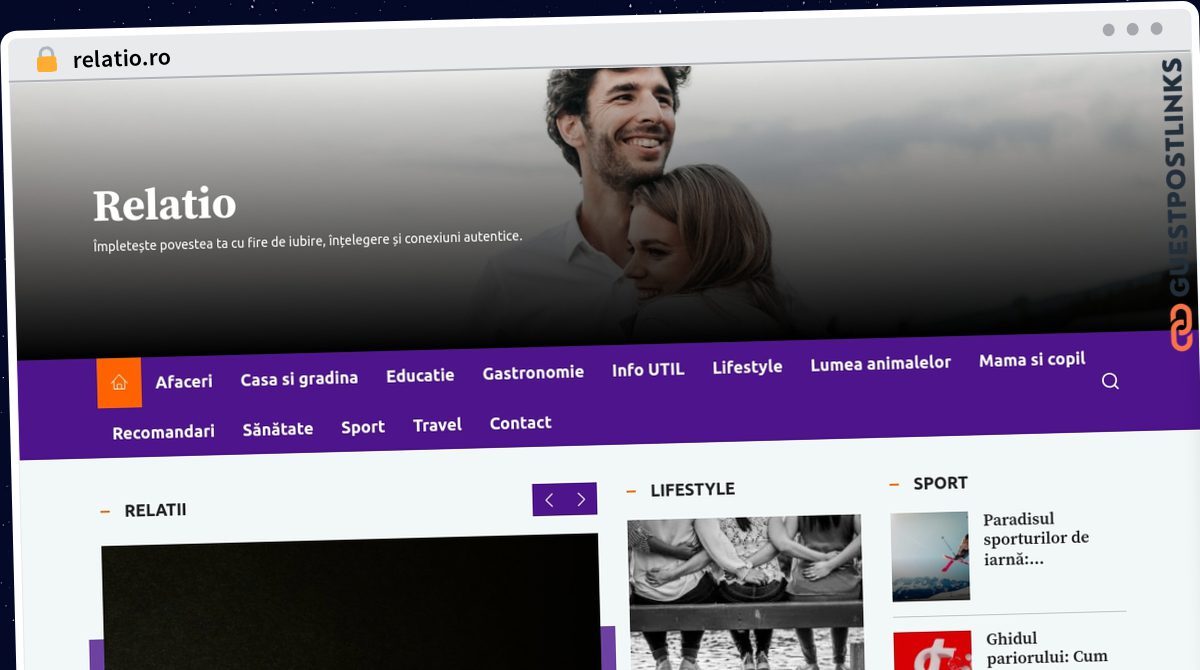This screenshot has width=1200, height=670.
Task: Click the next slide arrow in Relatii
Action: pyautogui.click(x=581, y=500)
